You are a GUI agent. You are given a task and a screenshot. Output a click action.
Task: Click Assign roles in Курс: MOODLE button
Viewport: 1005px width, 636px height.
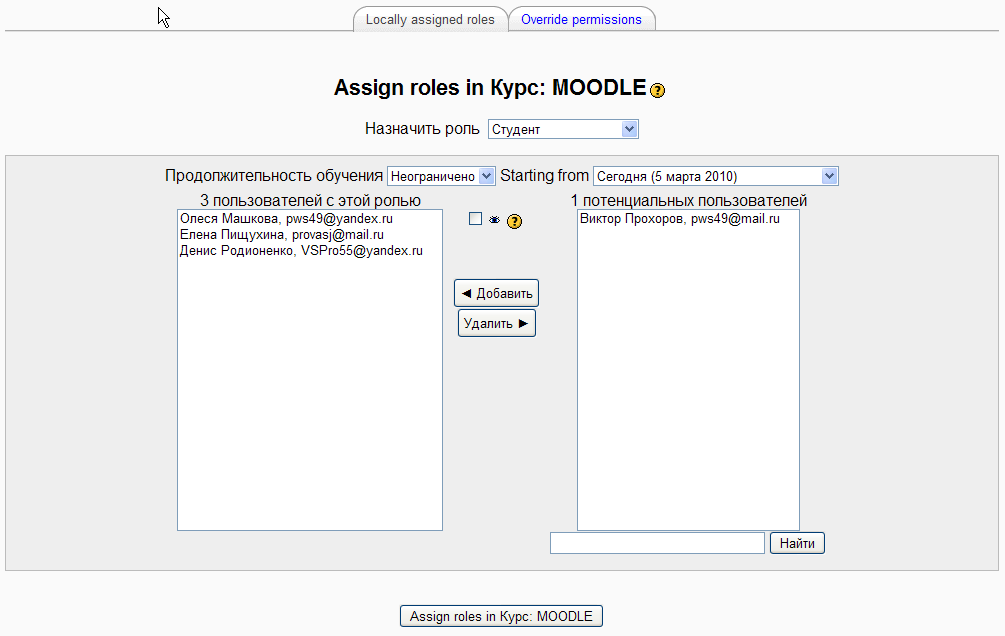pos(501,616)
